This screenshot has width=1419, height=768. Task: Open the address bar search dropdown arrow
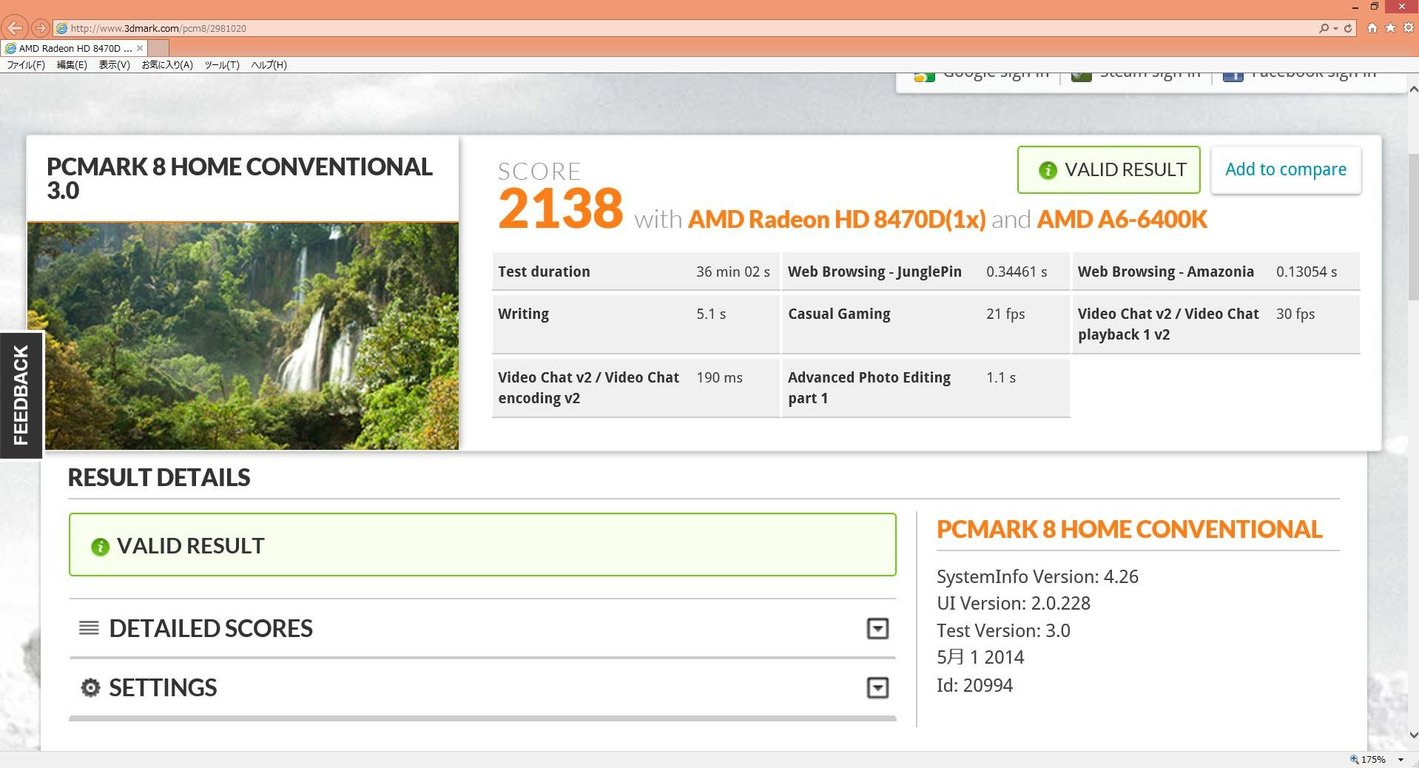pyautogui.click(x=1336, y=28)
